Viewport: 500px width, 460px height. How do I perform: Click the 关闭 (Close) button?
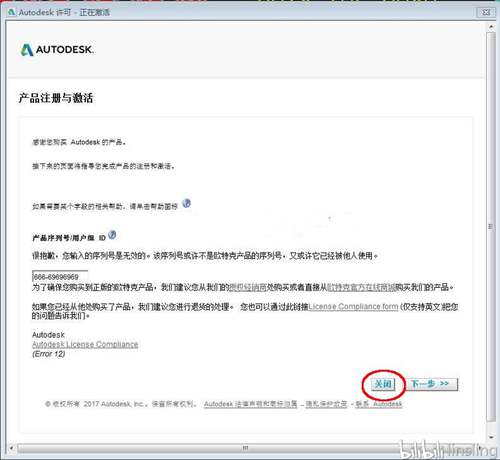coord(383,384)
